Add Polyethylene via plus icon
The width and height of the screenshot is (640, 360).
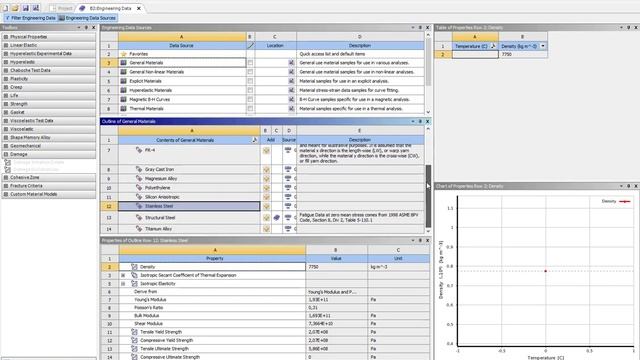(x=266, y=188)
